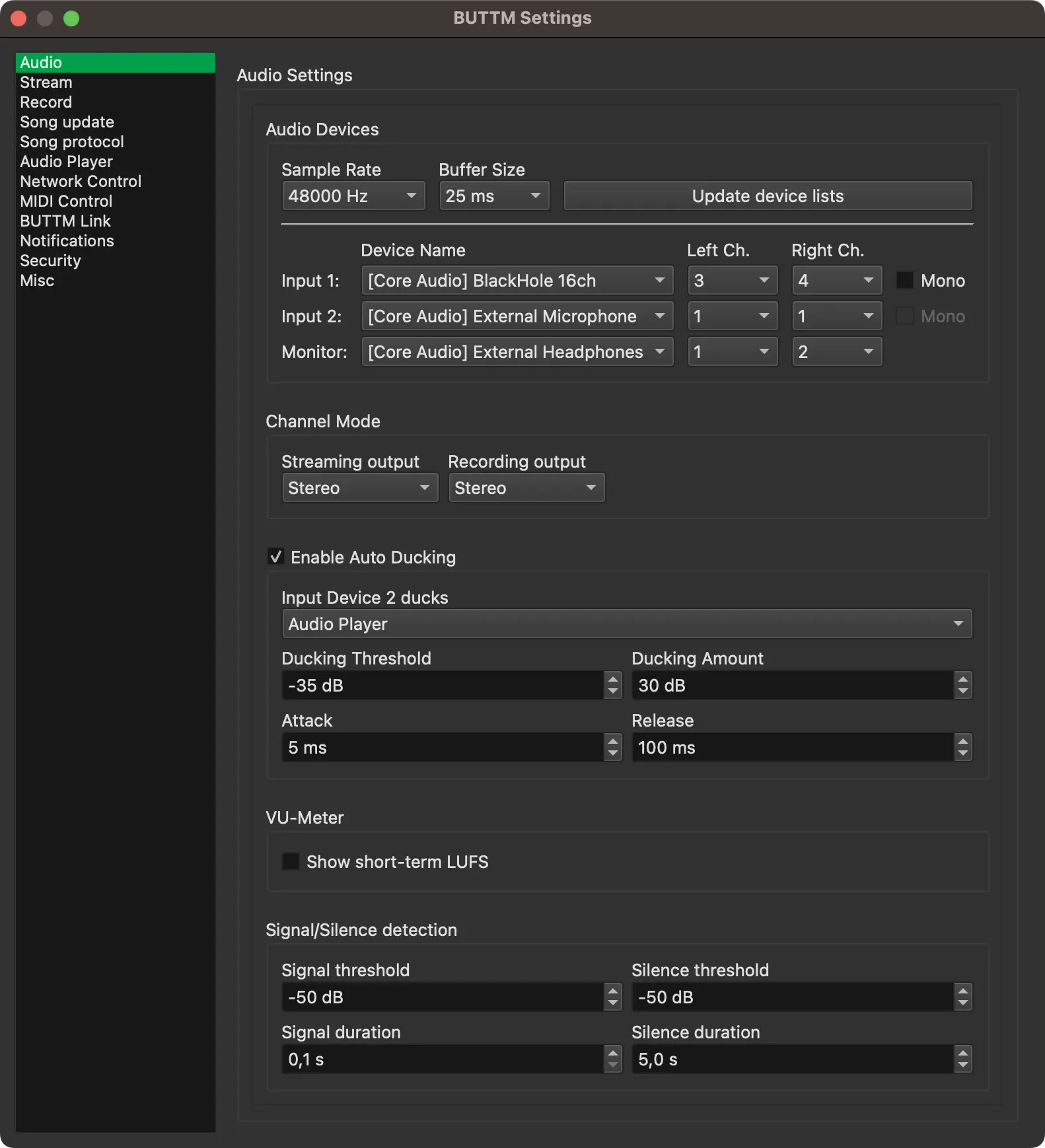Open Network Control settings

pos(115,181)
